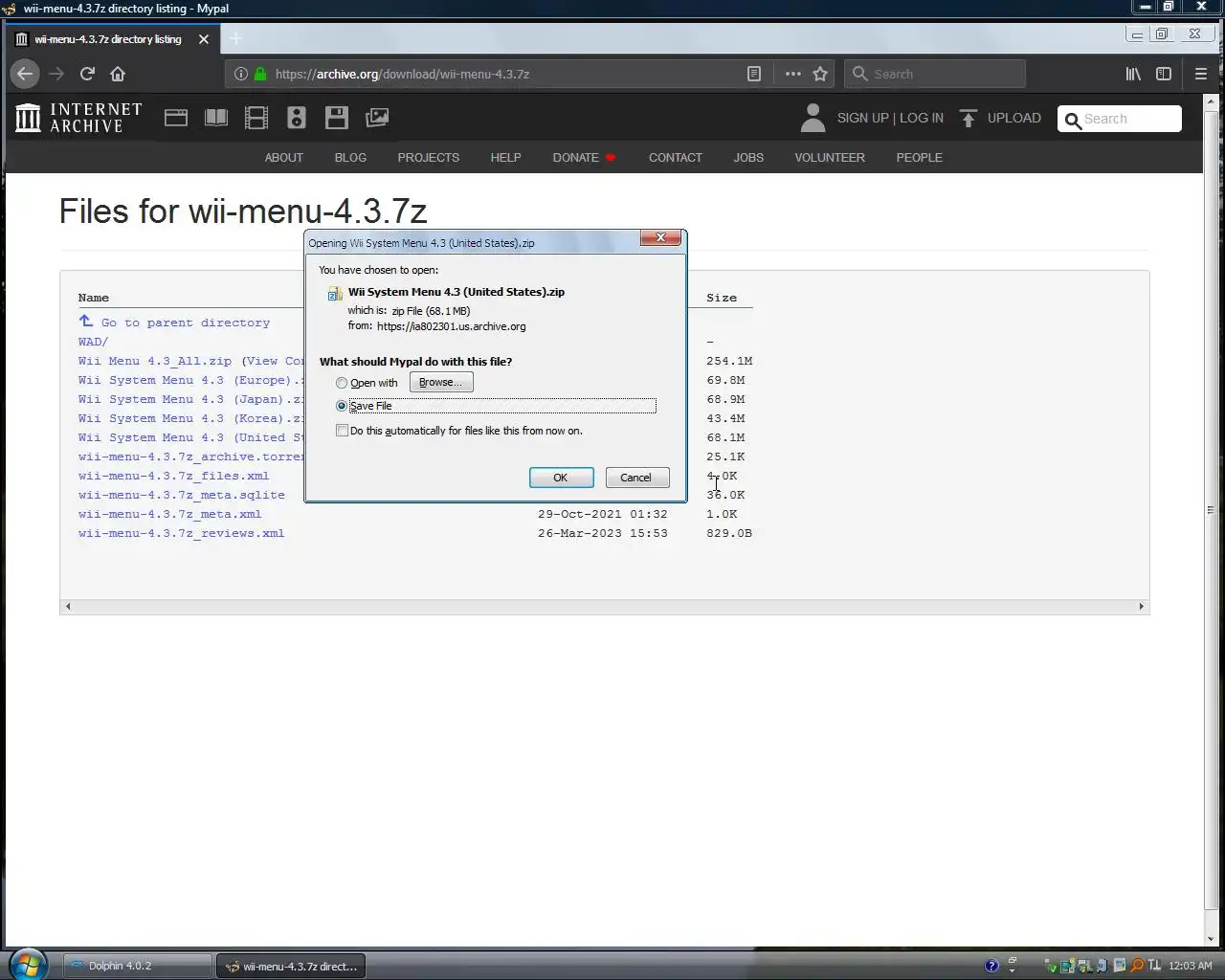The height and width of the screenshot is (980, 1225).
Task: Open the JOBS nav item
Action: [x=748, y=158]
